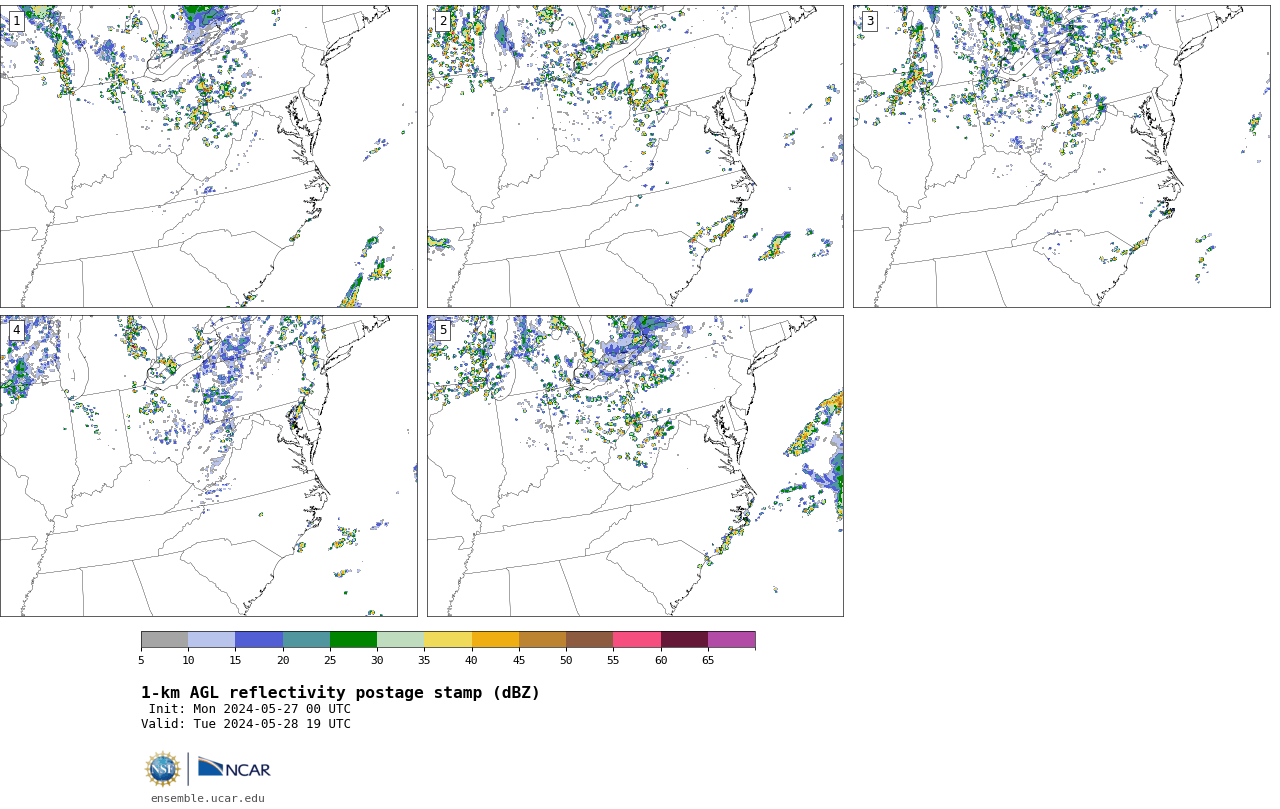Click the gray 5-10 dBZ color swatch
The height and width of the screenshot is (809, 1280).
pos(164,640)
